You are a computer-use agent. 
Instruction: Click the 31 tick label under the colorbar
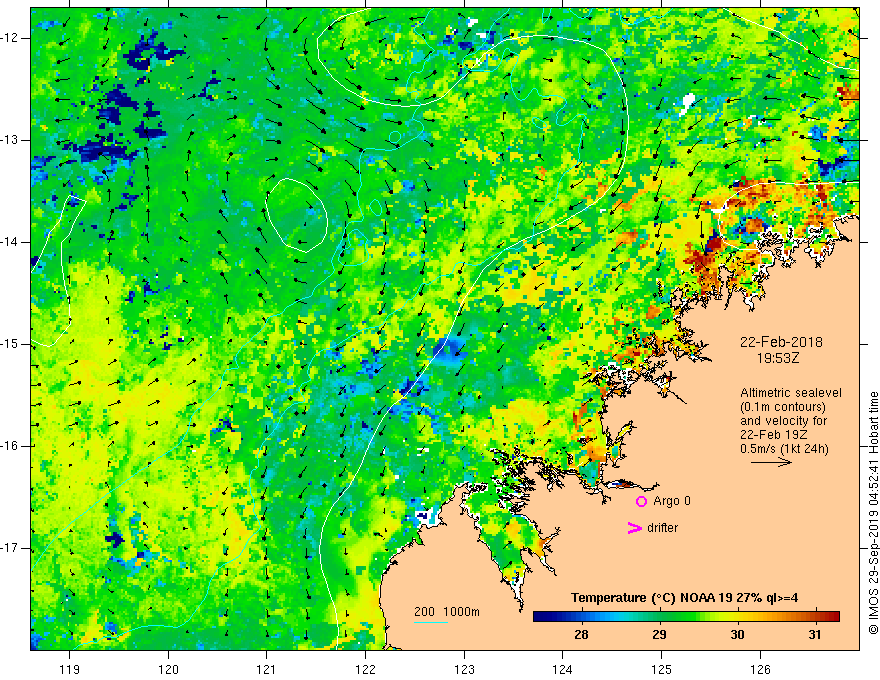click(x=815, y=635)
